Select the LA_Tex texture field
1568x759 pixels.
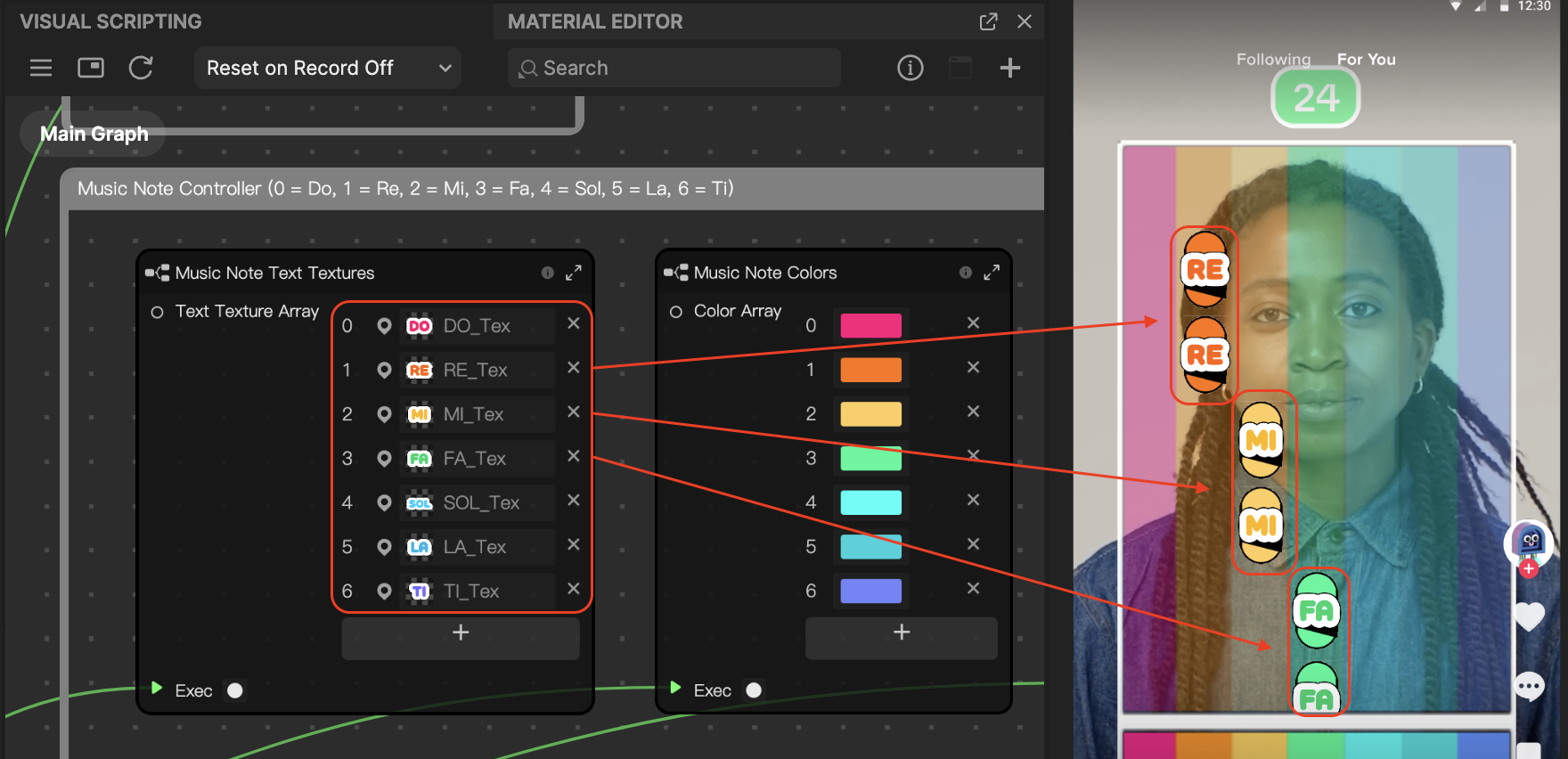[x=477, y=546]
